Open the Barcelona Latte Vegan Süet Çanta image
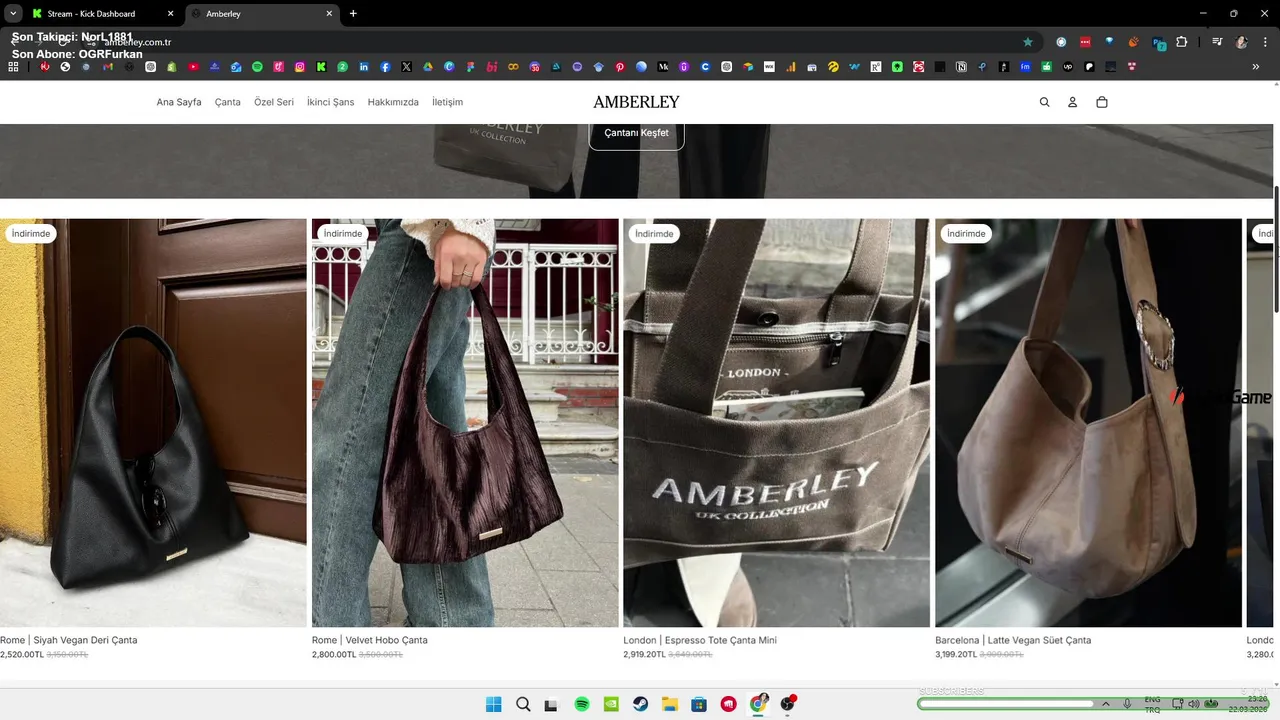The width and height of the screenshot is (1280, 720). [1088, 423]
